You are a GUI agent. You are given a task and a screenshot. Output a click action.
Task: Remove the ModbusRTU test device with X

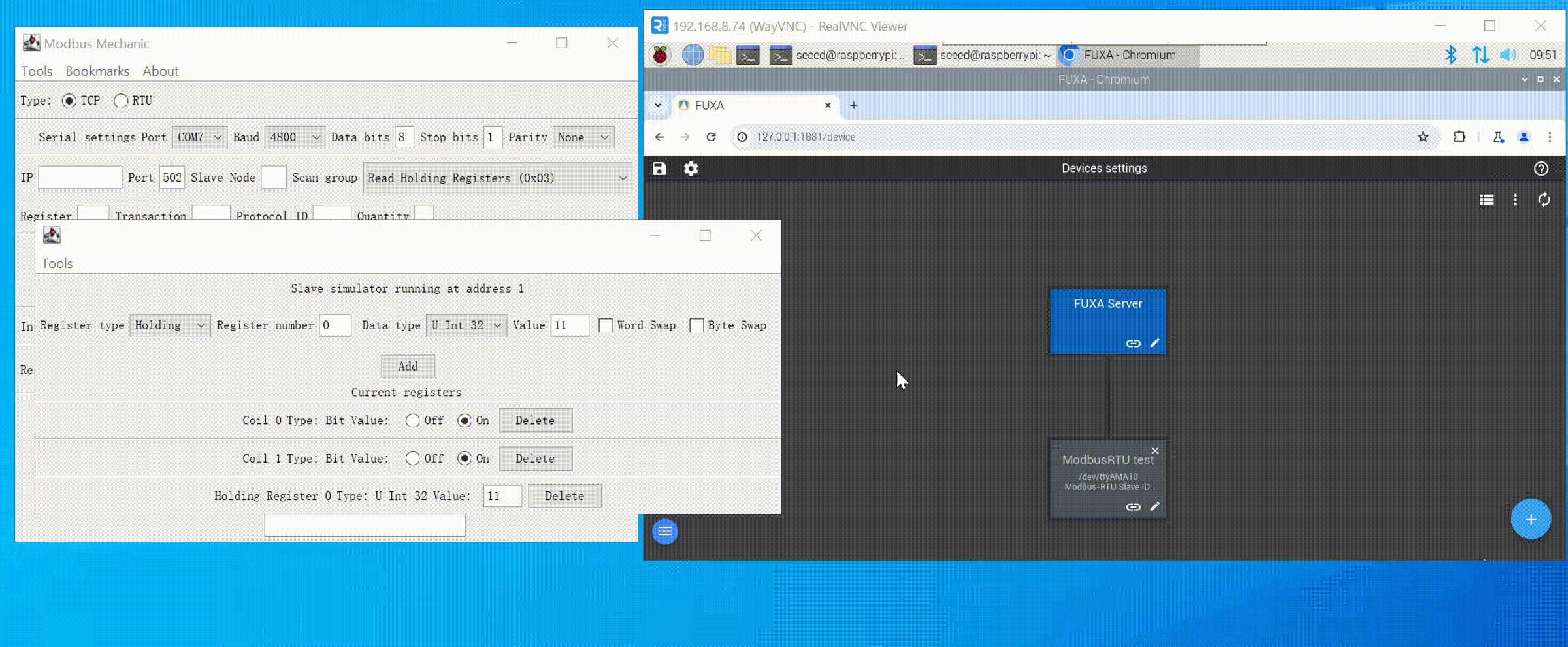point(1155,450)
